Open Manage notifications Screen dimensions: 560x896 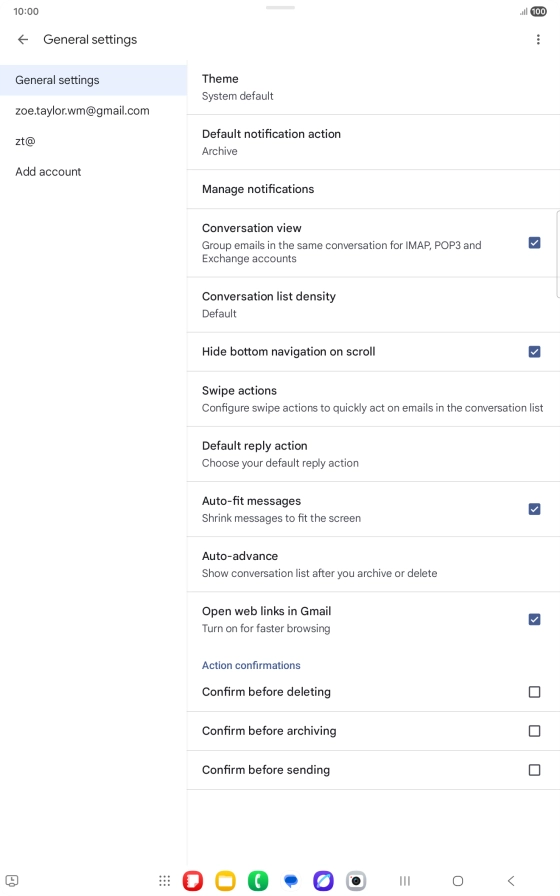tap(373, 189)
